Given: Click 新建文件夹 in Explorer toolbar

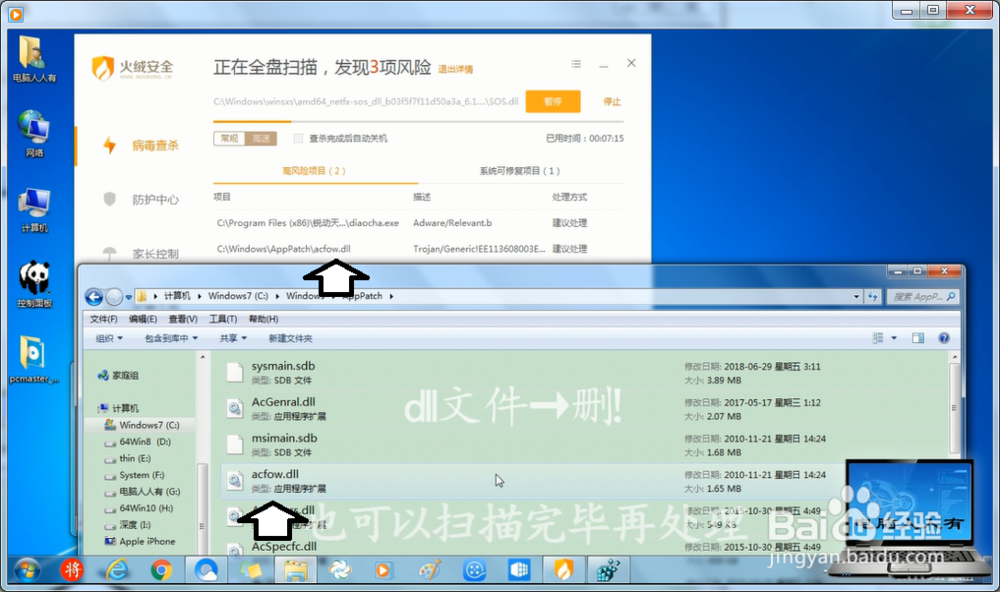Looking at the screenshot, I should pyautogui.click(x=290, y=338).
